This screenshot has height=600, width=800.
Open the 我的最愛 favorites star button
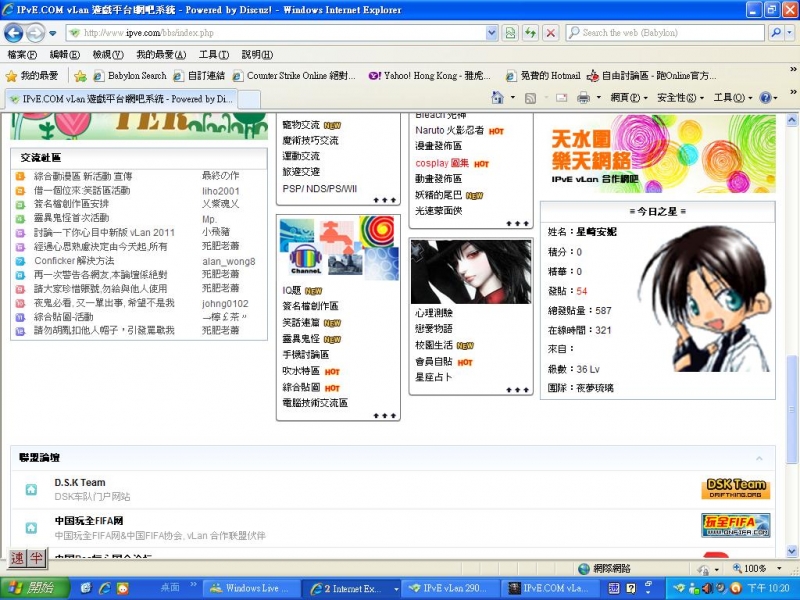click(32, 76)
